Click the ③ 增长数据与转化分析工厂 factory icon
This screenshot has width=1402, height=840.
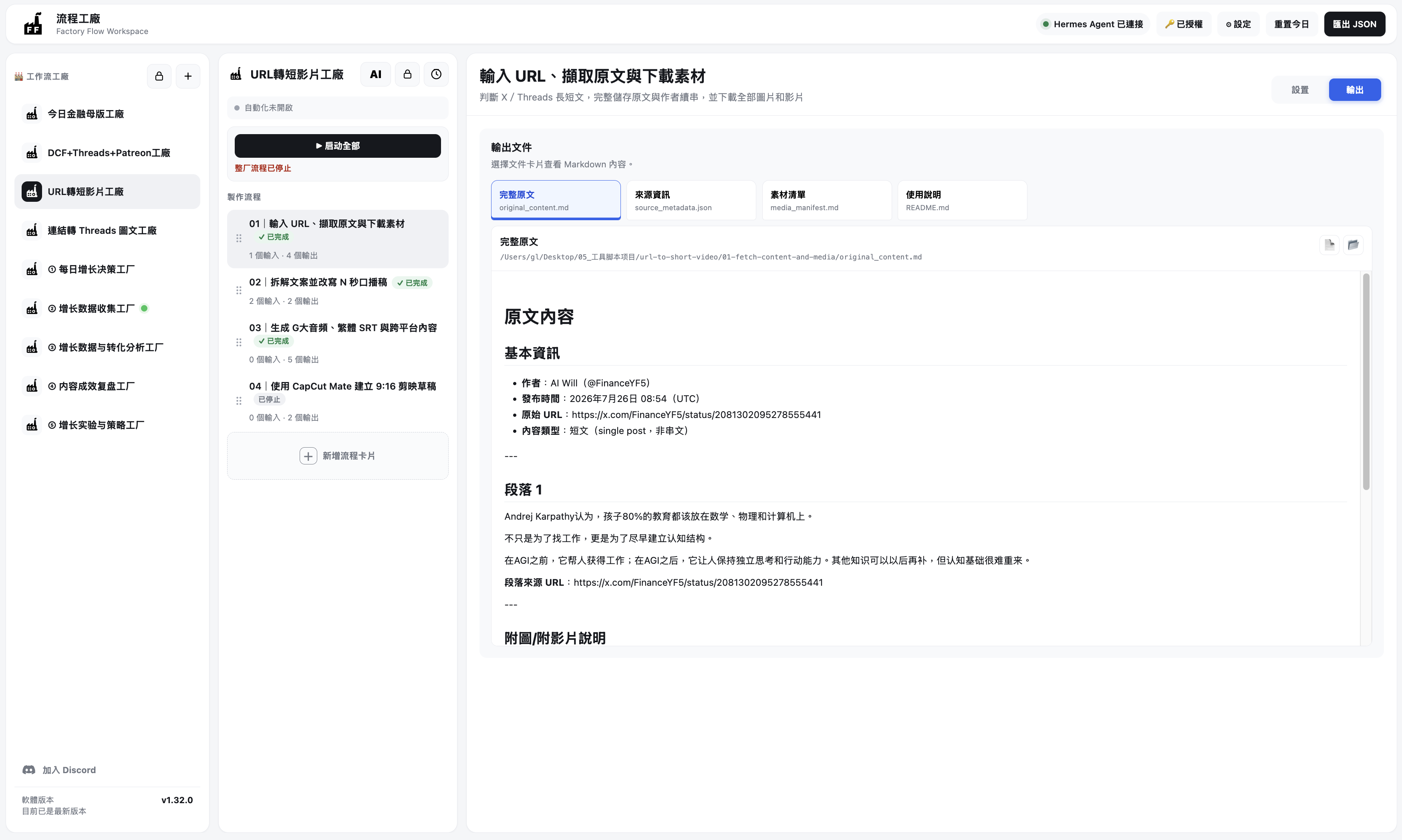(32, 347)
